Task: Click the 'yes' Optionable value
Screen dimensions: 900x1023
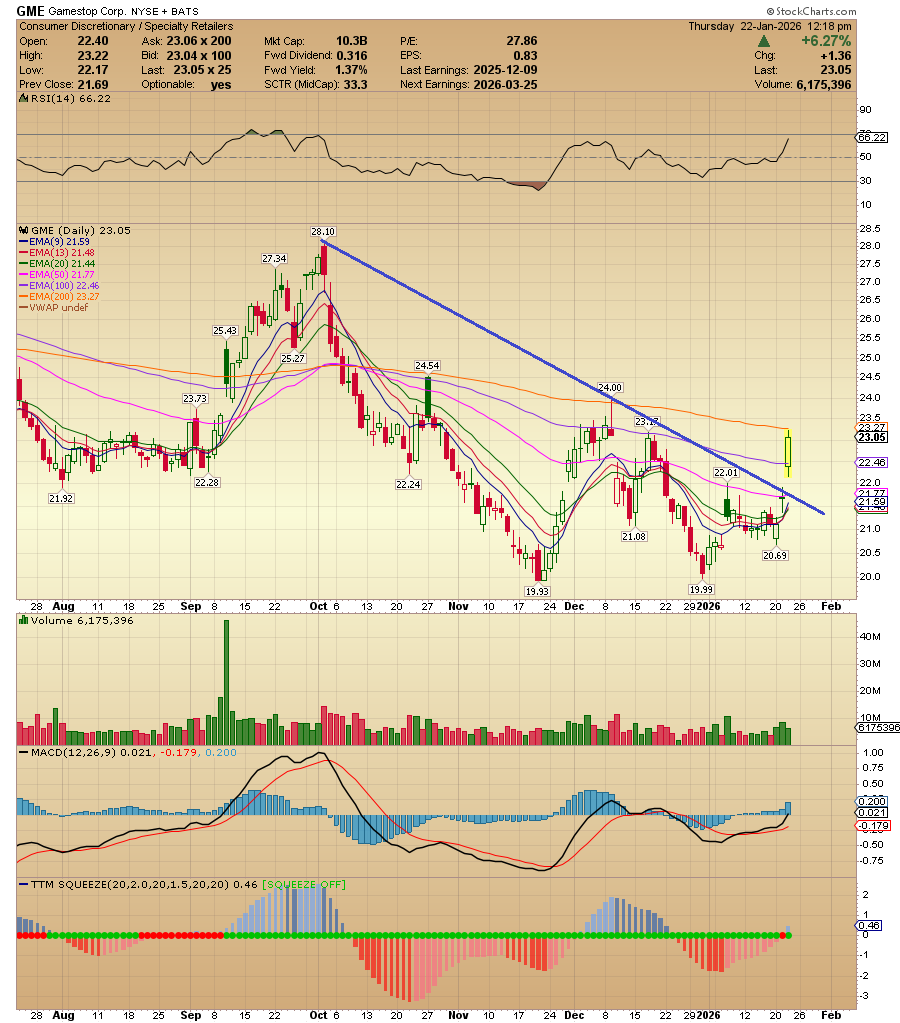Action: point(220,84)
